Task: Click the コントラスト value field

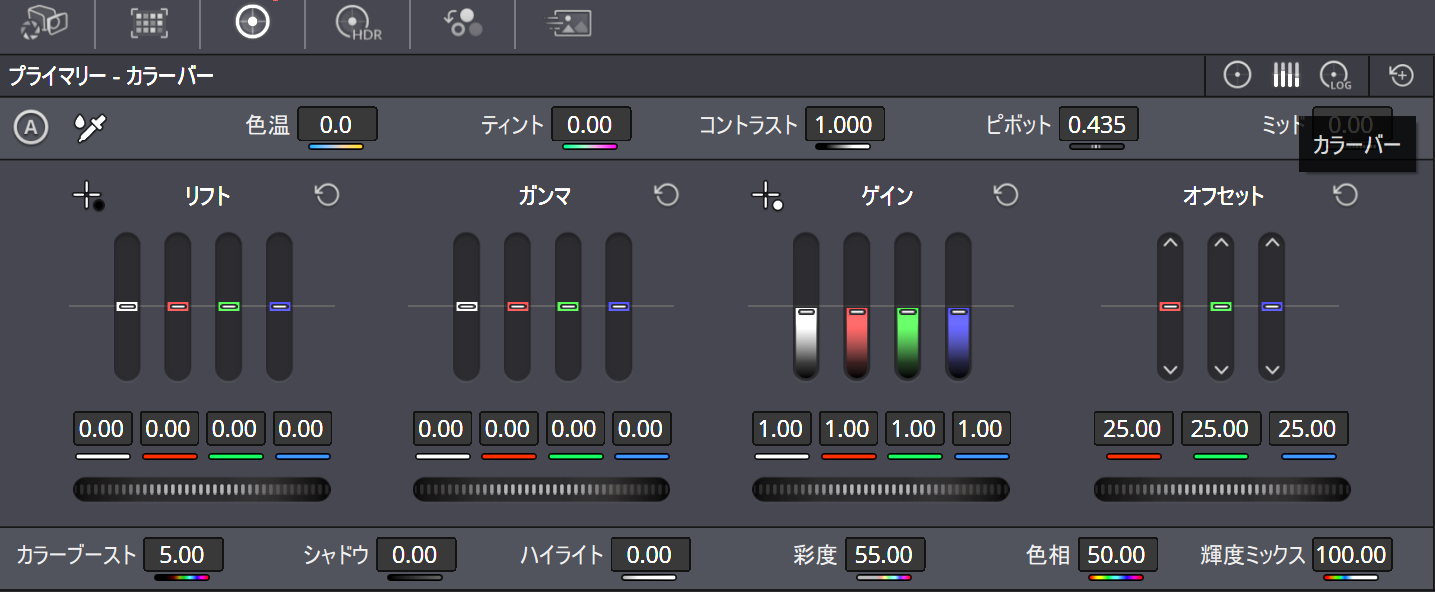Action: (844, 125)
